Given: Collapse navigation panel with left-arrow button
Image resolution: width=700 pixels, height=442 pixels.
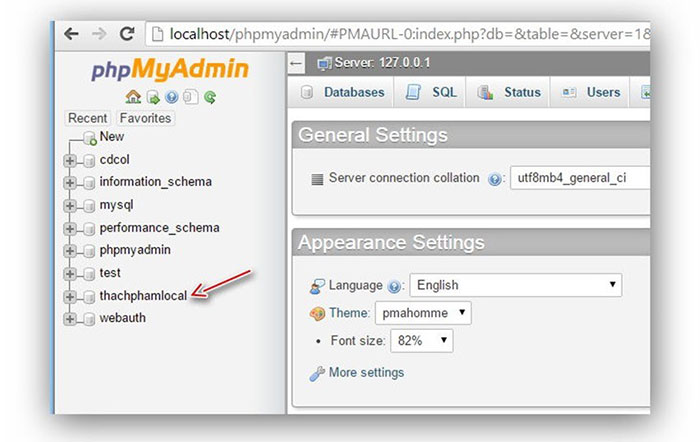Looking at the screenshot, I should tap(296, 63).
